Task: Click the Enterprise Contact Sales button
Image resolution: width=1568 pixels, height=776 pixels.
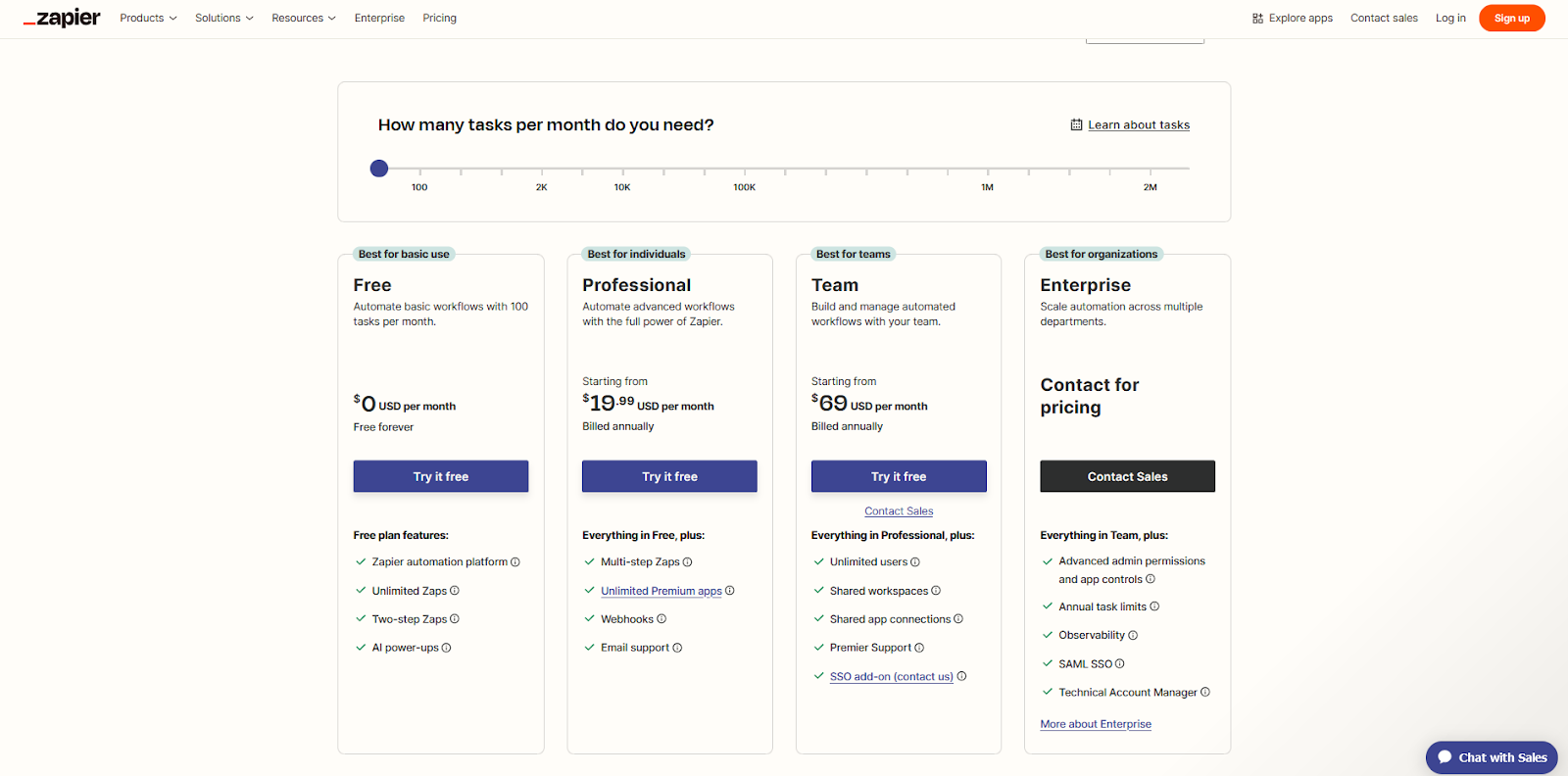Action: pyautogui.click(x=1127, y=476)
